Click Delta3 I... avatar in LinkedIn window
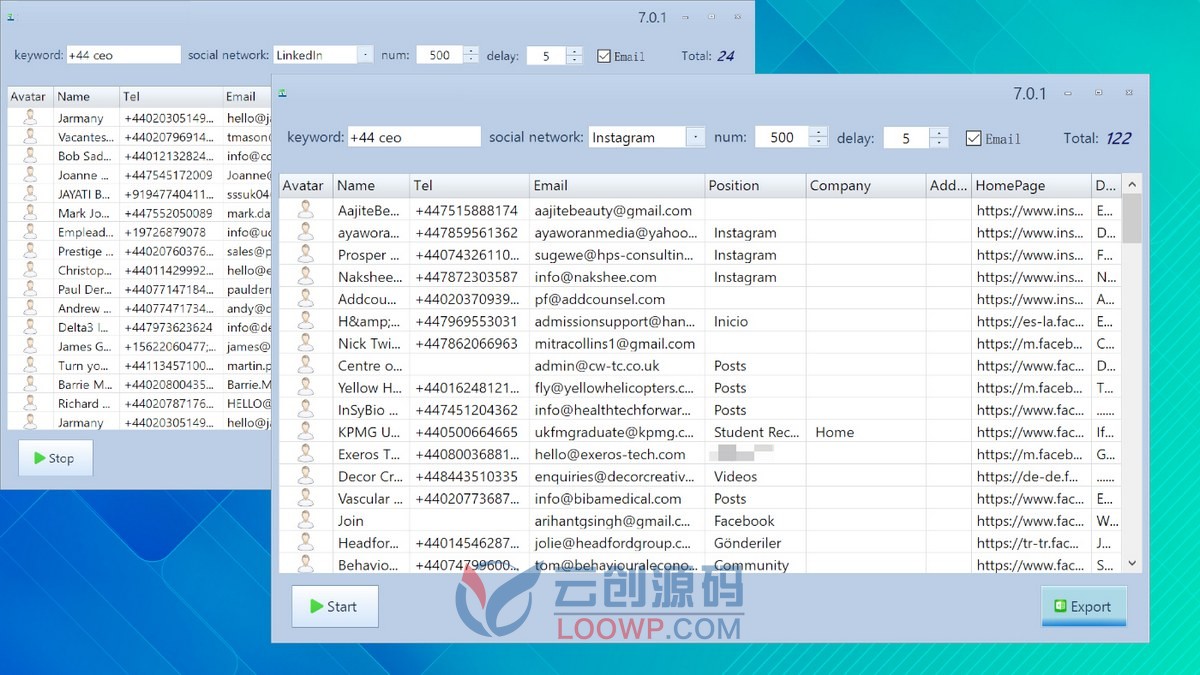Viewport: 1200px width, 675px height. tap(30, 327)
